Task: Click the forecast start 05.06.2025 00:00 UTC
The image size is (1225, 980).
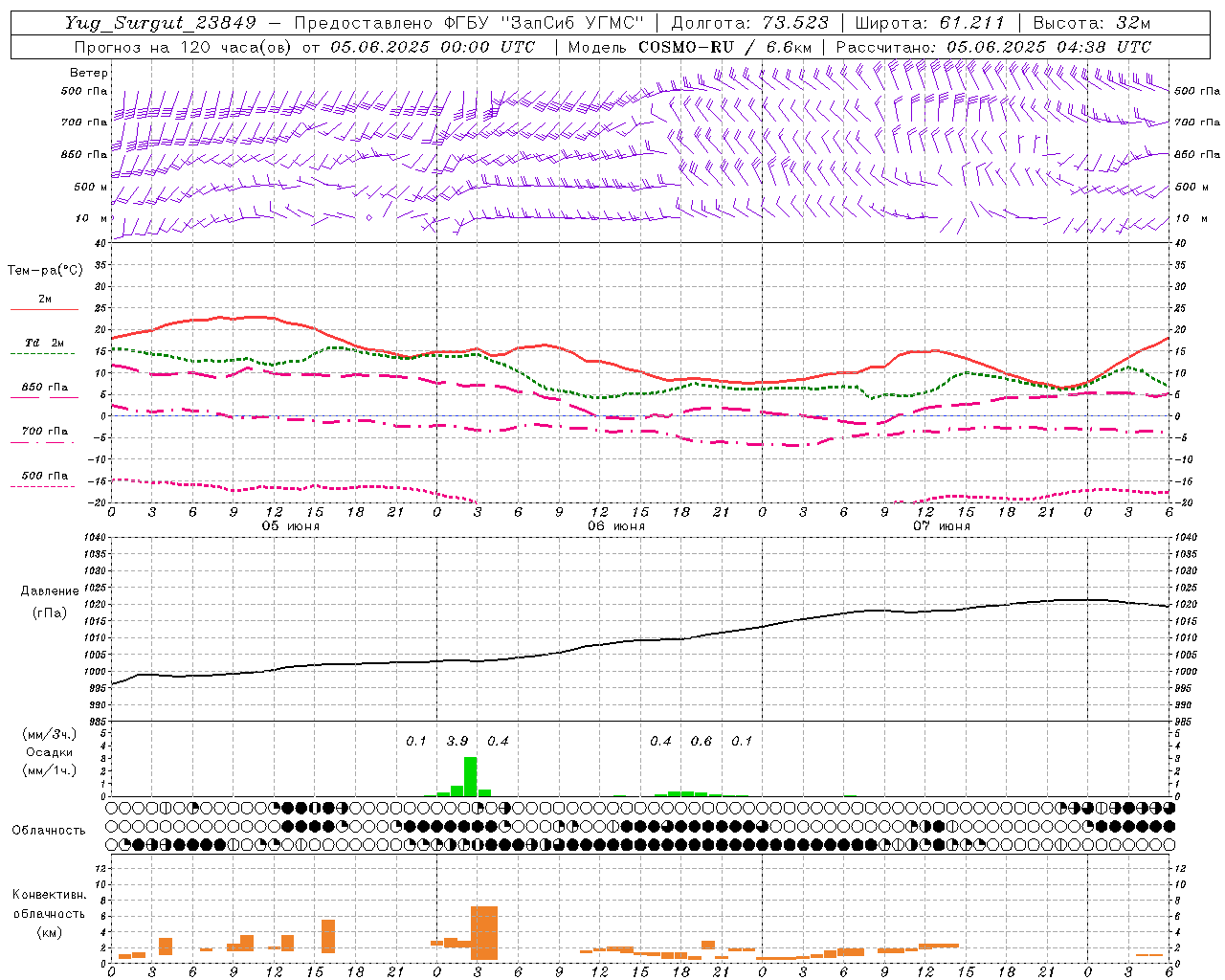Action: (x=433, y=47)
